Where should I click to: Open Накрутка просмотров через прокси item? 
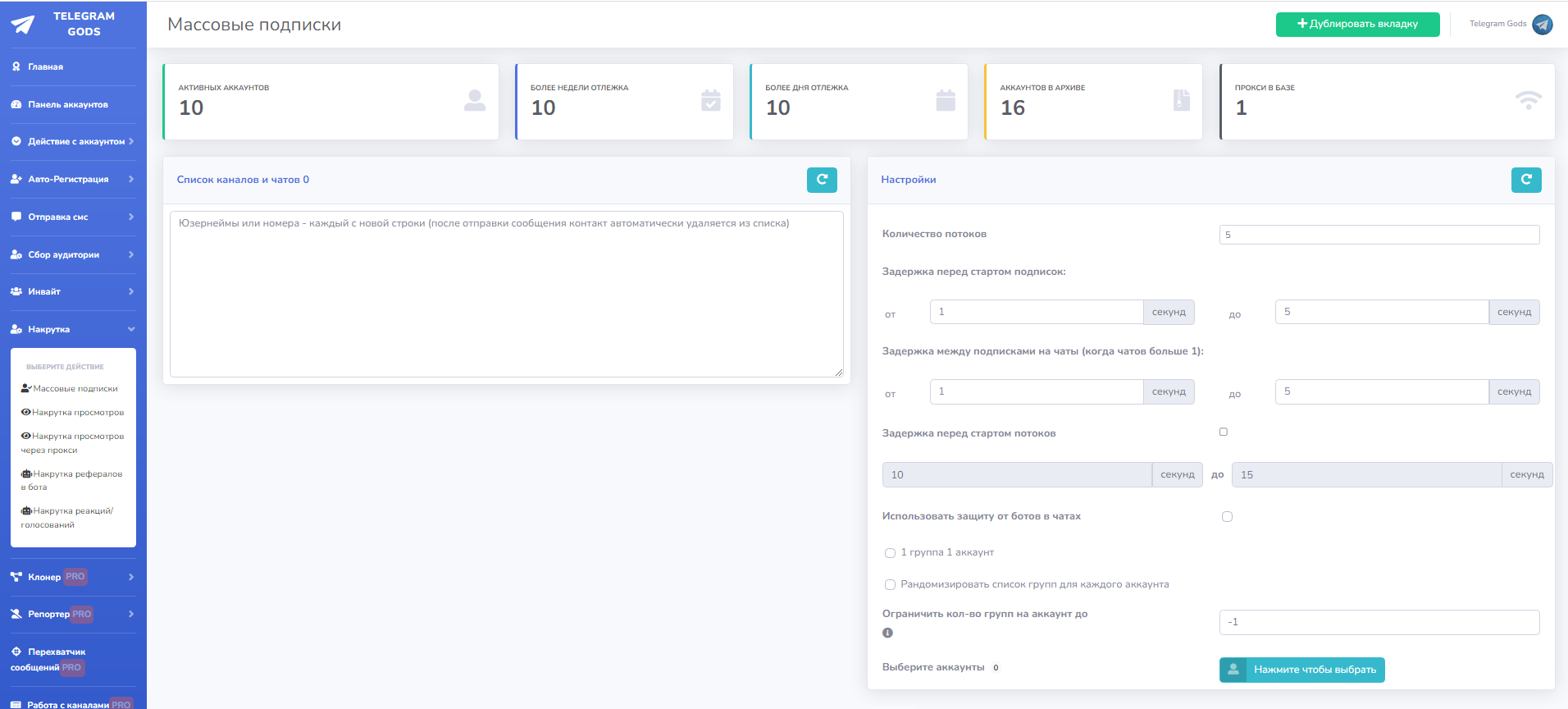click(73, 443)
